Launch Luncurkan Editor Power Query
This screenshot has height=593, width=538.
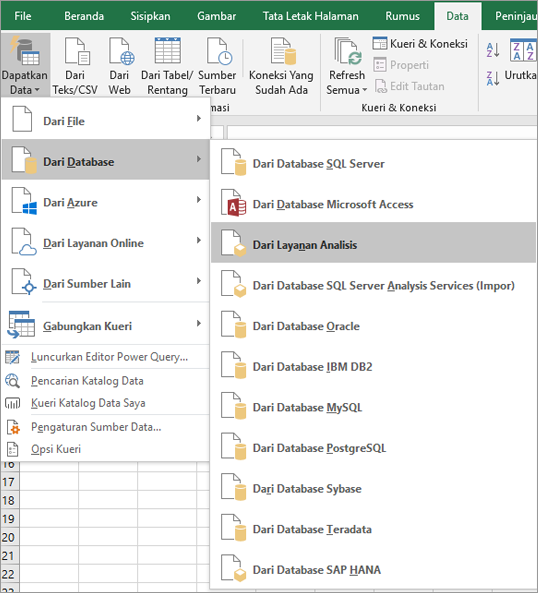(x=105, y=357)
